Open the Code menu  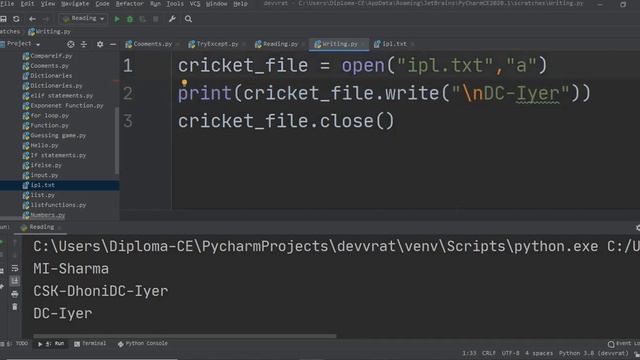102,4
